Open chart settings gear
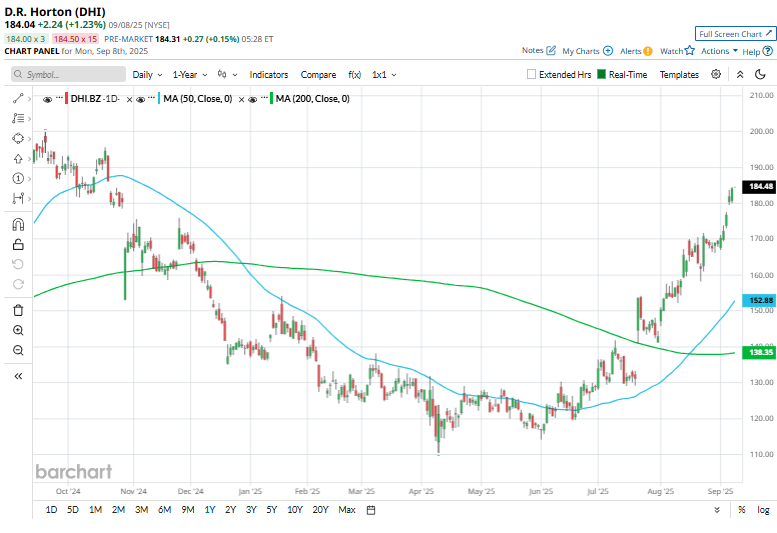 pos(716,74)
